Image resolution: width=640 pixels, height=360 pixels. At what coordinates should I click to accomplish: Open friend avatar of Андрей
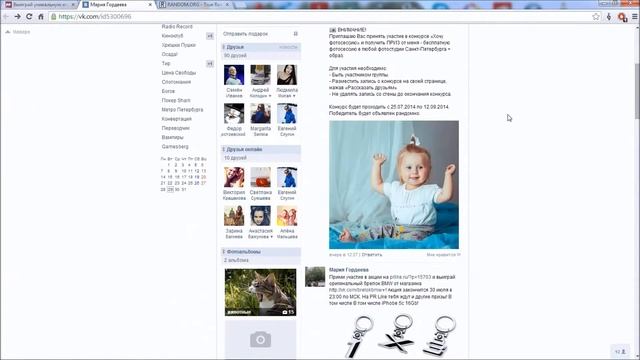(x=260, y=75)
